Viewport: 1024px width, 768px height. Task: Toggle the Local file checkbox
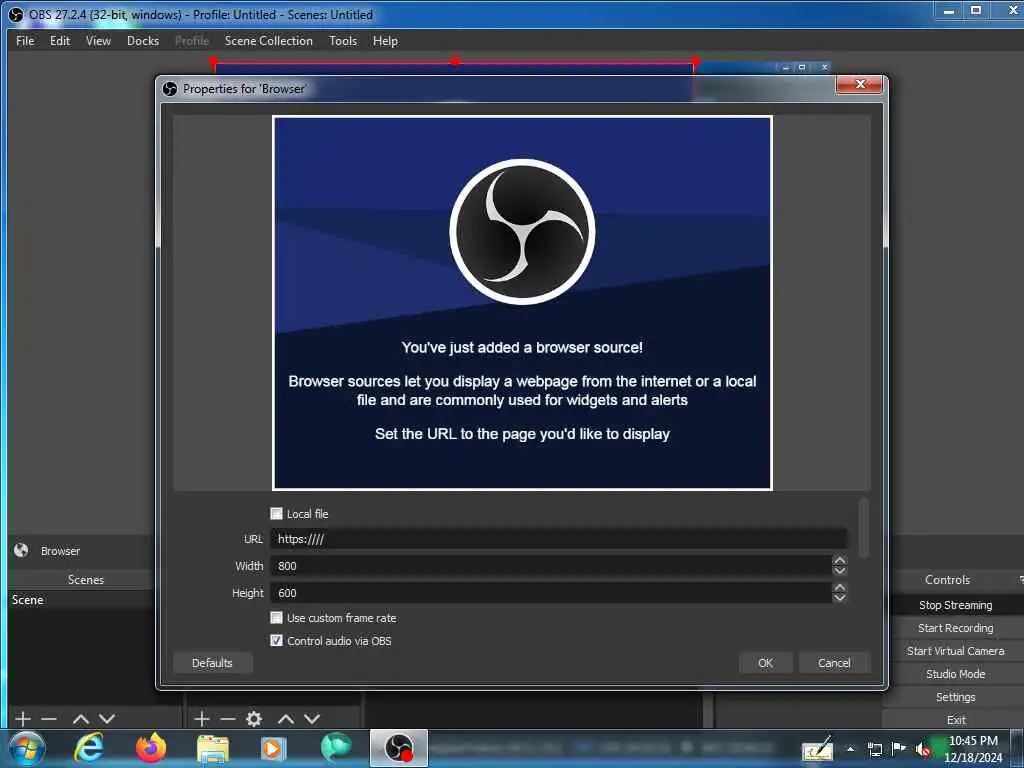pyautogui.click(x=276, y=513)
